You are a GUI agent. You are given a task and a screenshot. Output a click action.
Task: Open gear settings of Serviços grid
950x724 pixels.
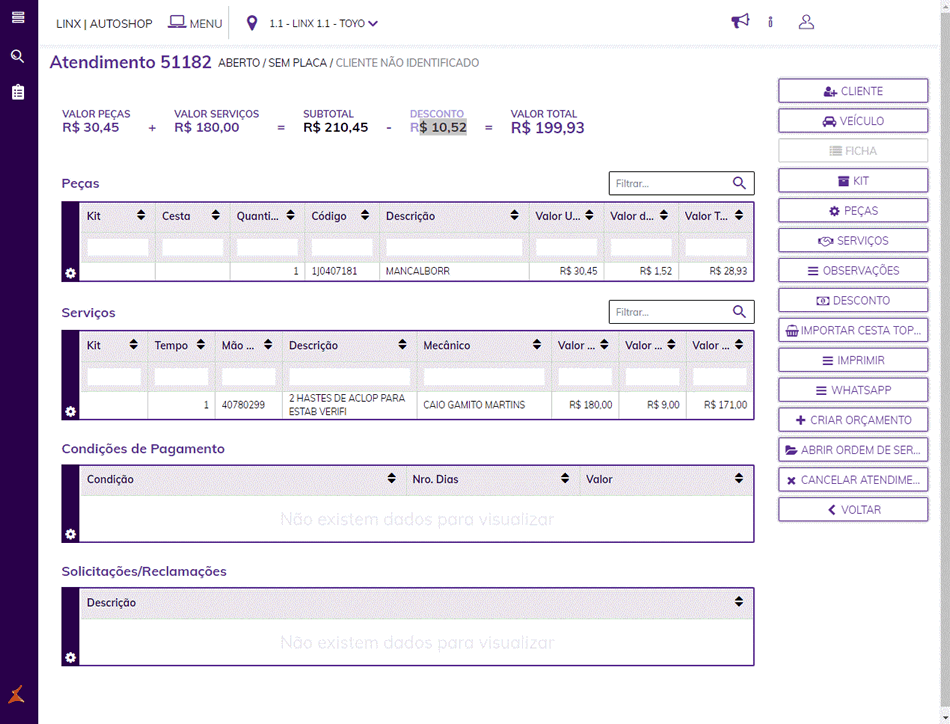coord(70,412)
